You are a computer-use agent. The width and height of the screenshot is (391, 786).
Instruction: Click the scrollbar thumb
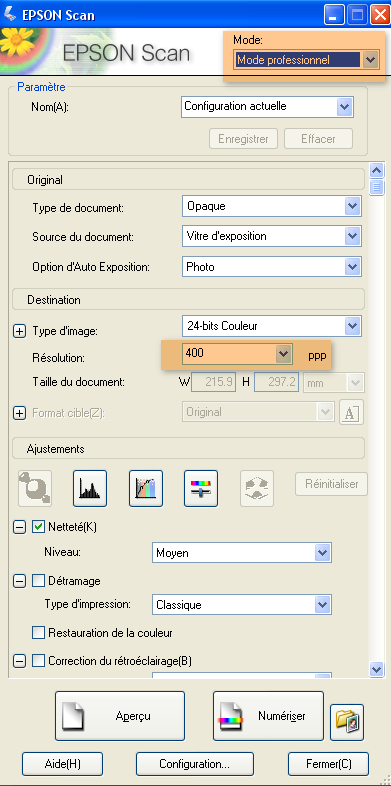(x=376, y=187)
